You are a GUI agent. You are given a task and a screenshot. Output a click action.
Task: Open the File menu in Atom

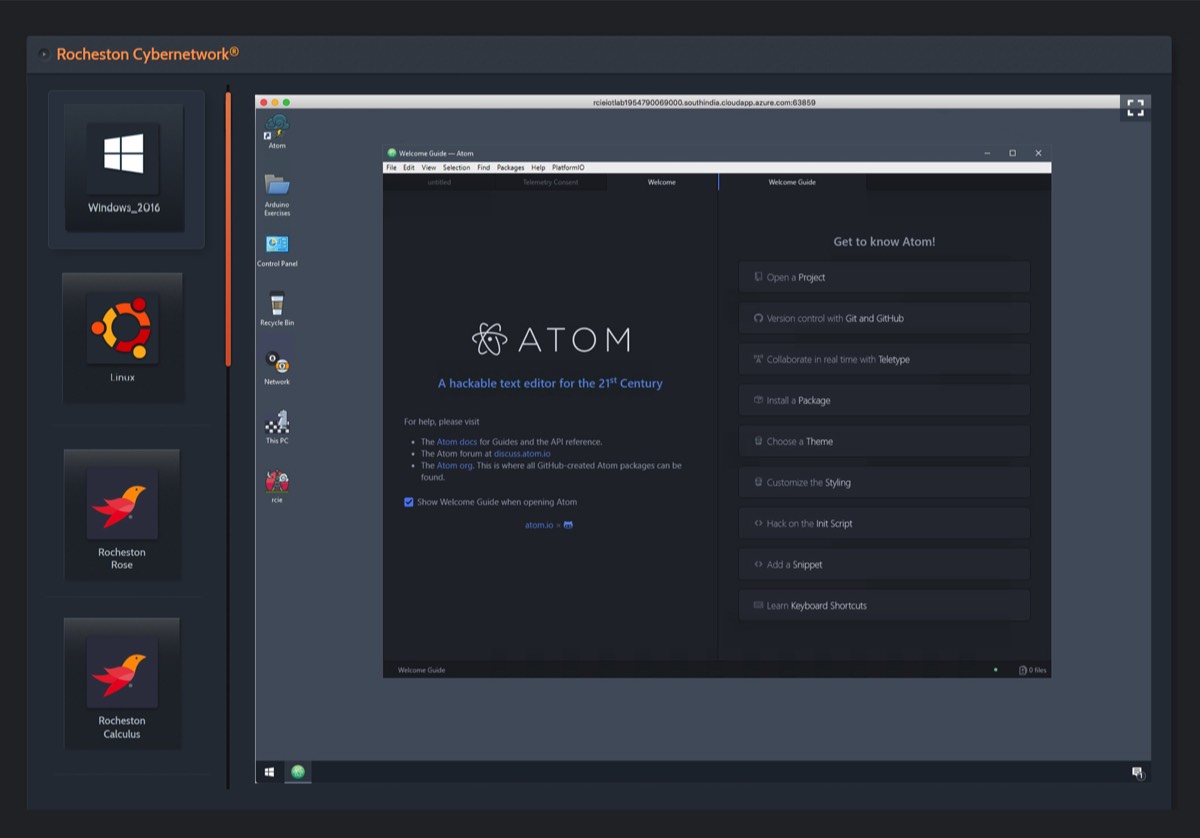(391, 168)
